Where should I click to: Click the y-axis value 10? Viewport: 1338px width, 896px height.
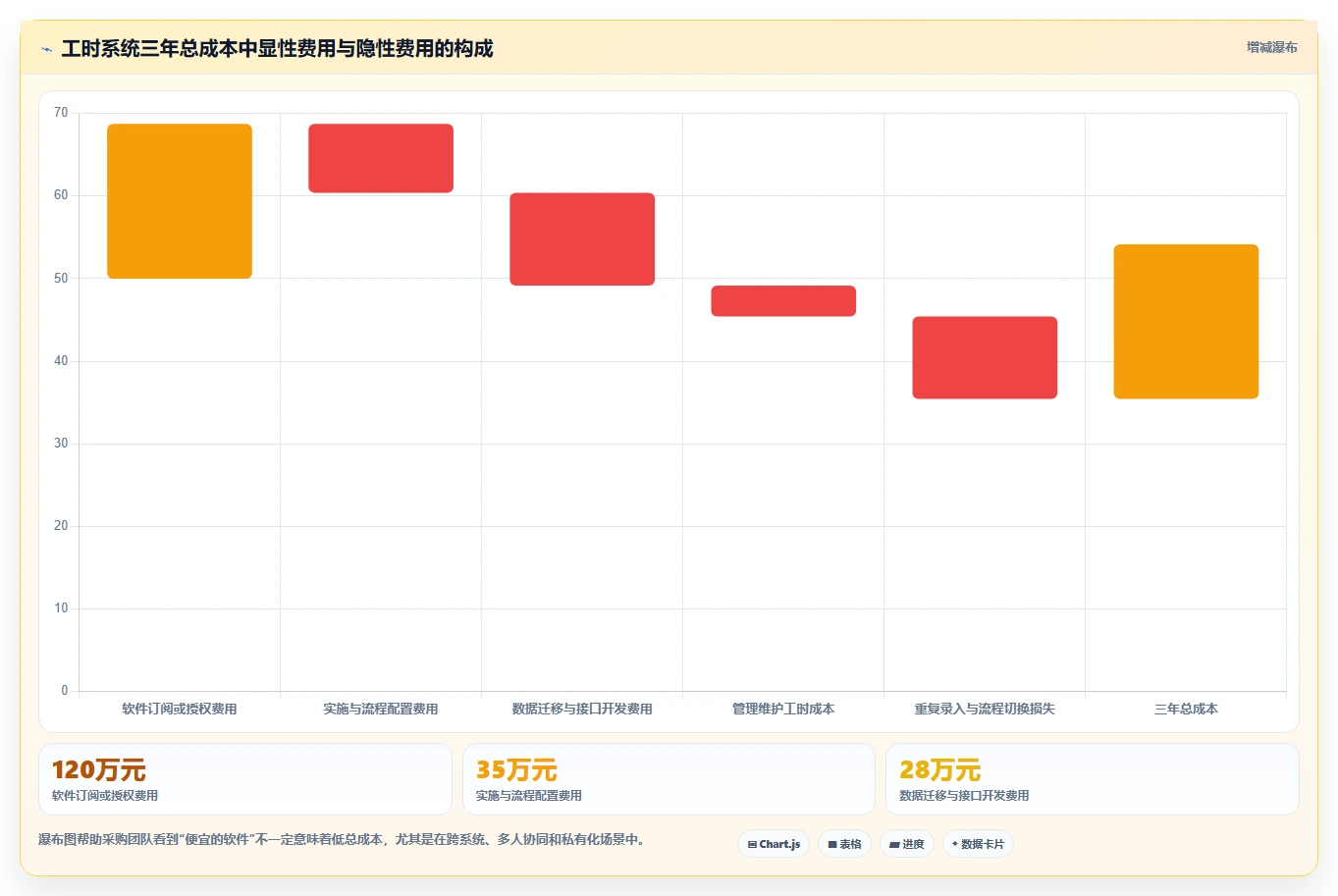[x=61, y=608]
